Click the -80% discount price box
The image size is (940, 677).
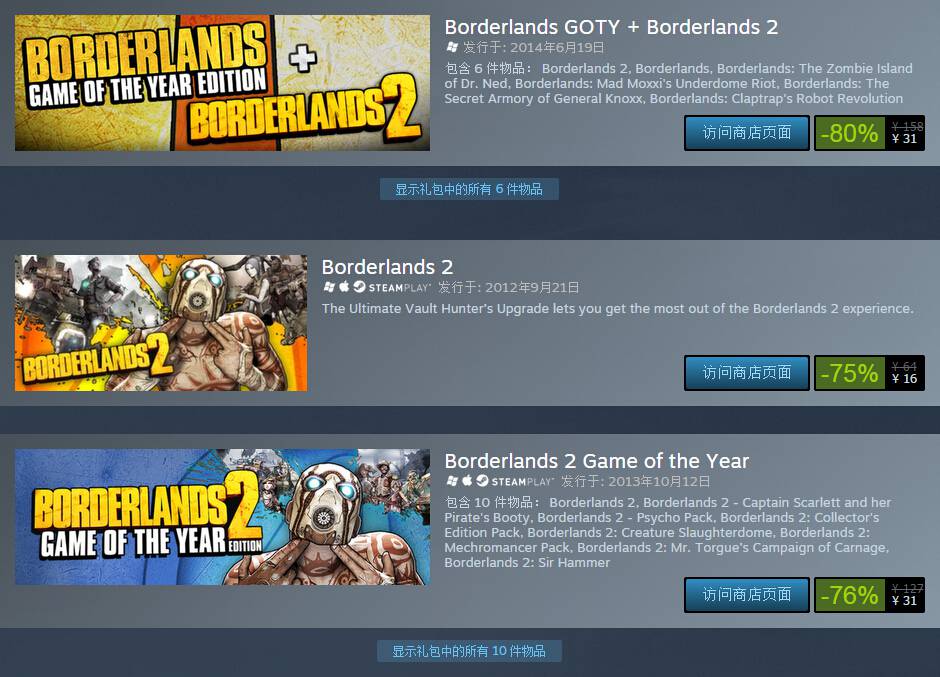(869, 133)
